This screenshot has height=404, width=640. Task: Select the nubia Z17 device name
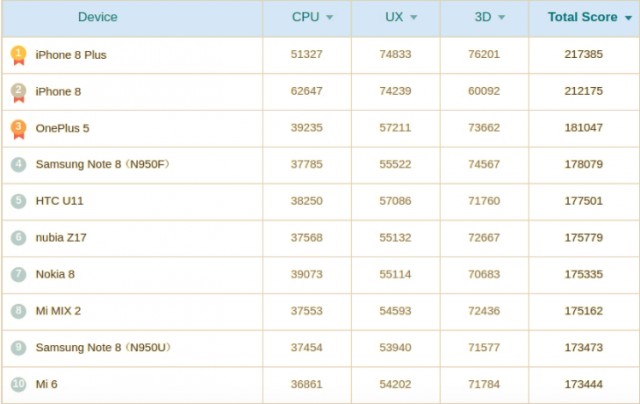coord(61,238)
